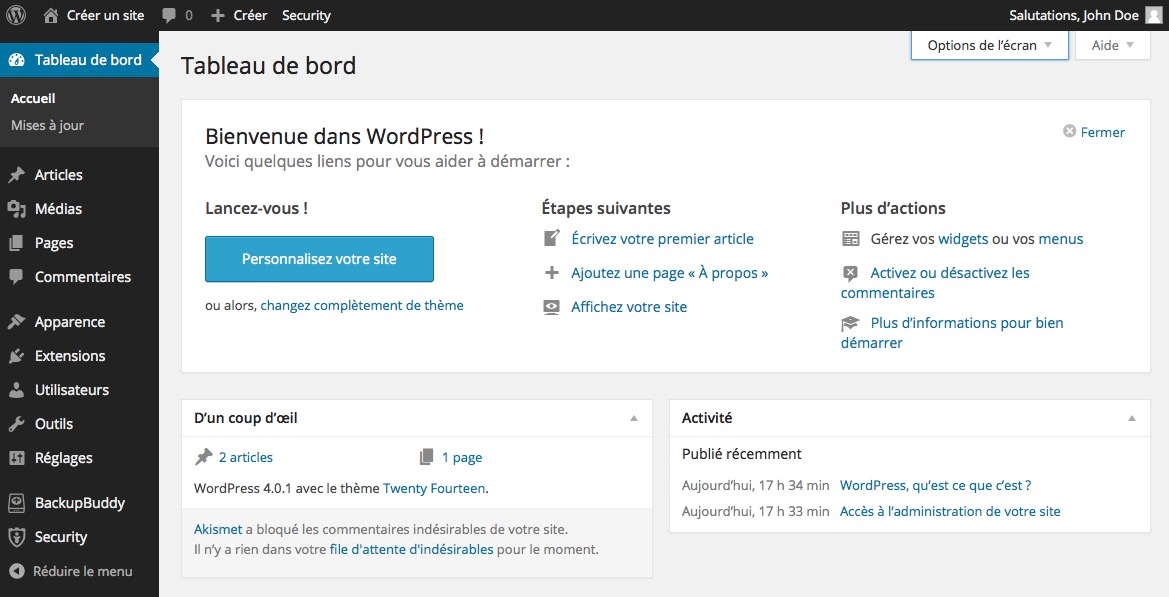The height and width of the screenshot is (597, 1169).
Task: Open the file d'attente d'indésirables link
Action: tap(412, 549)
